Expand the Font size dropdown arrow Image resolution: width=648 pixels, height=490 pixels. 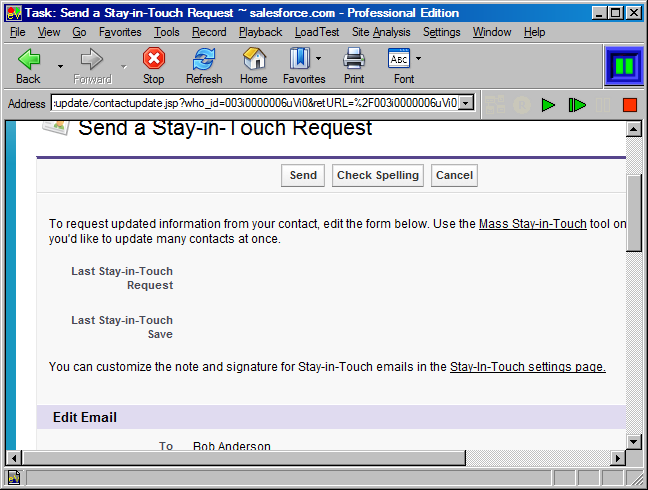[418, 59]
